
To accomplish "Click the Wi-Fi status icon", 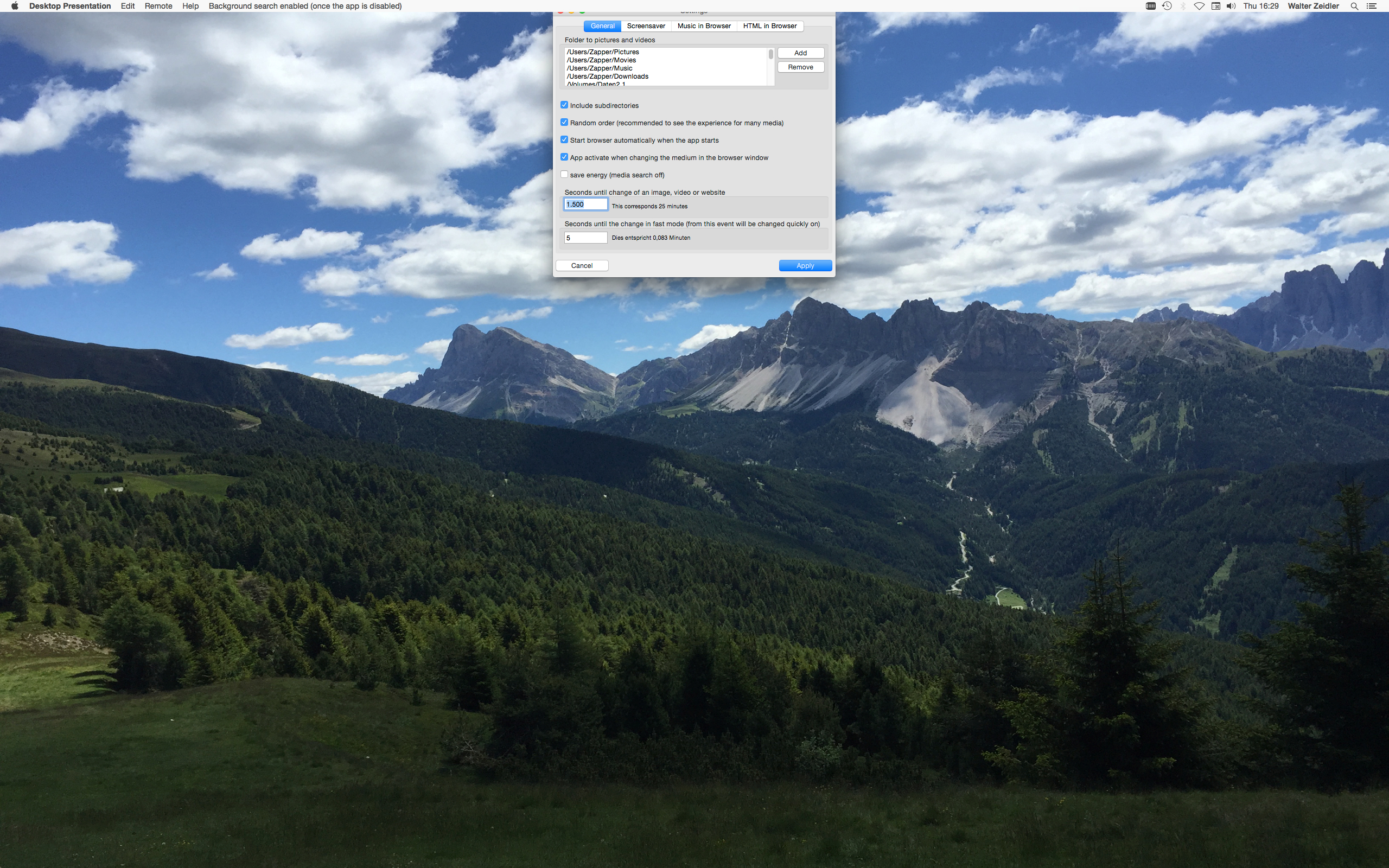I will tap(1199, 6).
